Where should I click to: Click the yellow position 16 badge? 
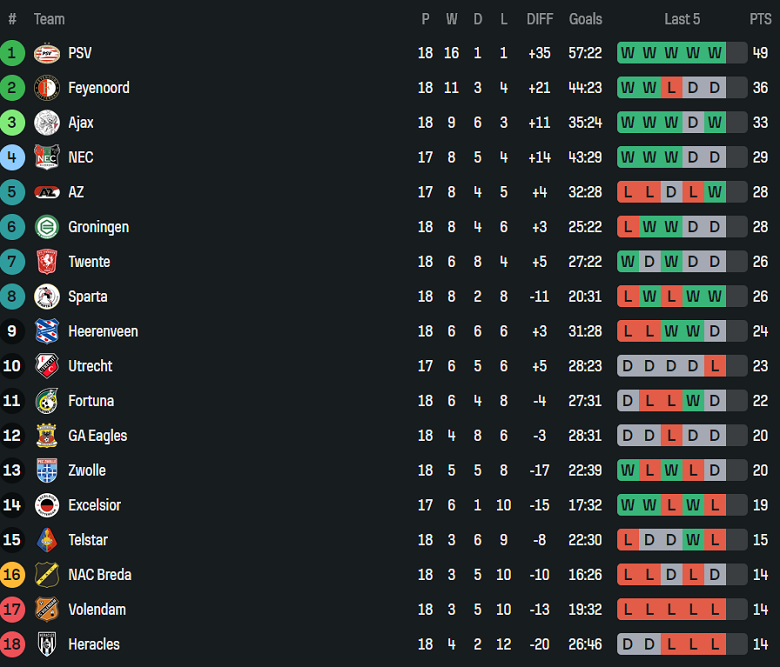(x=12, y=575)
